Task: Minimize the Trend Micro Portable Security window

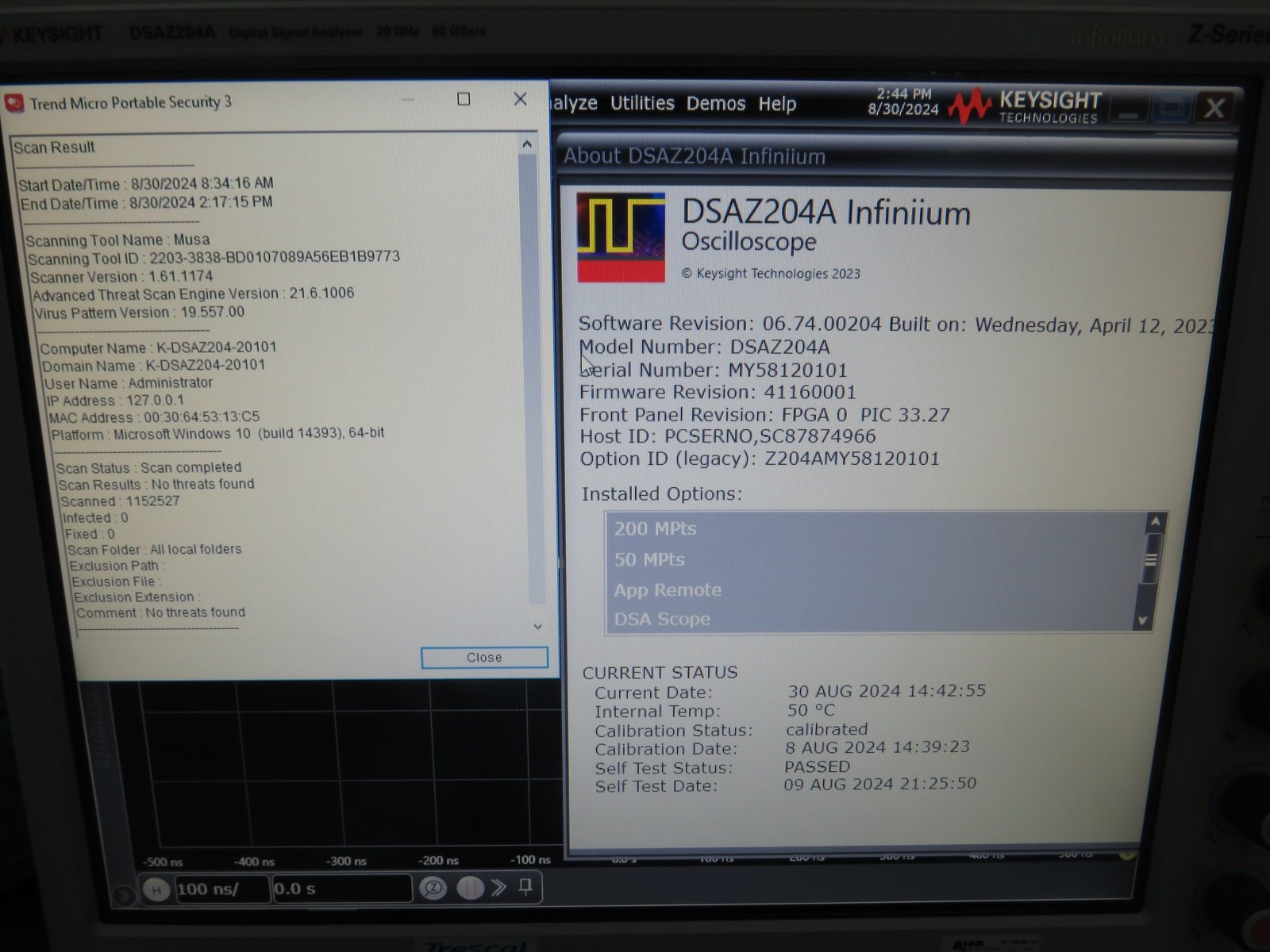Action: pyautogui.click(x=409, y=100)
